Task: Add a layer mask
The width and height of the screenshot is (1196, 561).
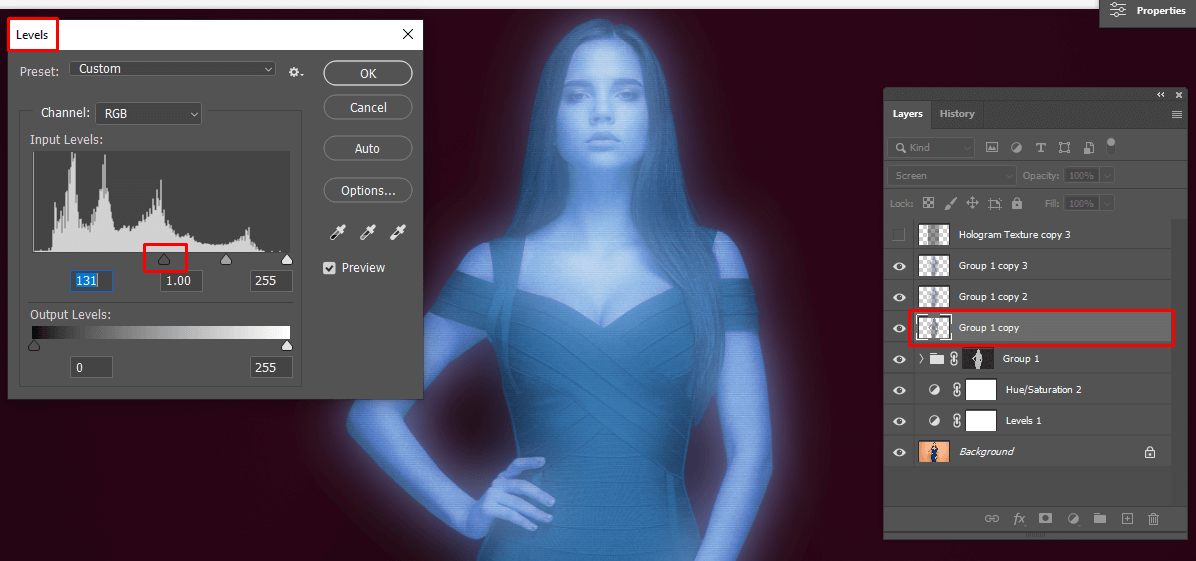Action: (1046, 518)
